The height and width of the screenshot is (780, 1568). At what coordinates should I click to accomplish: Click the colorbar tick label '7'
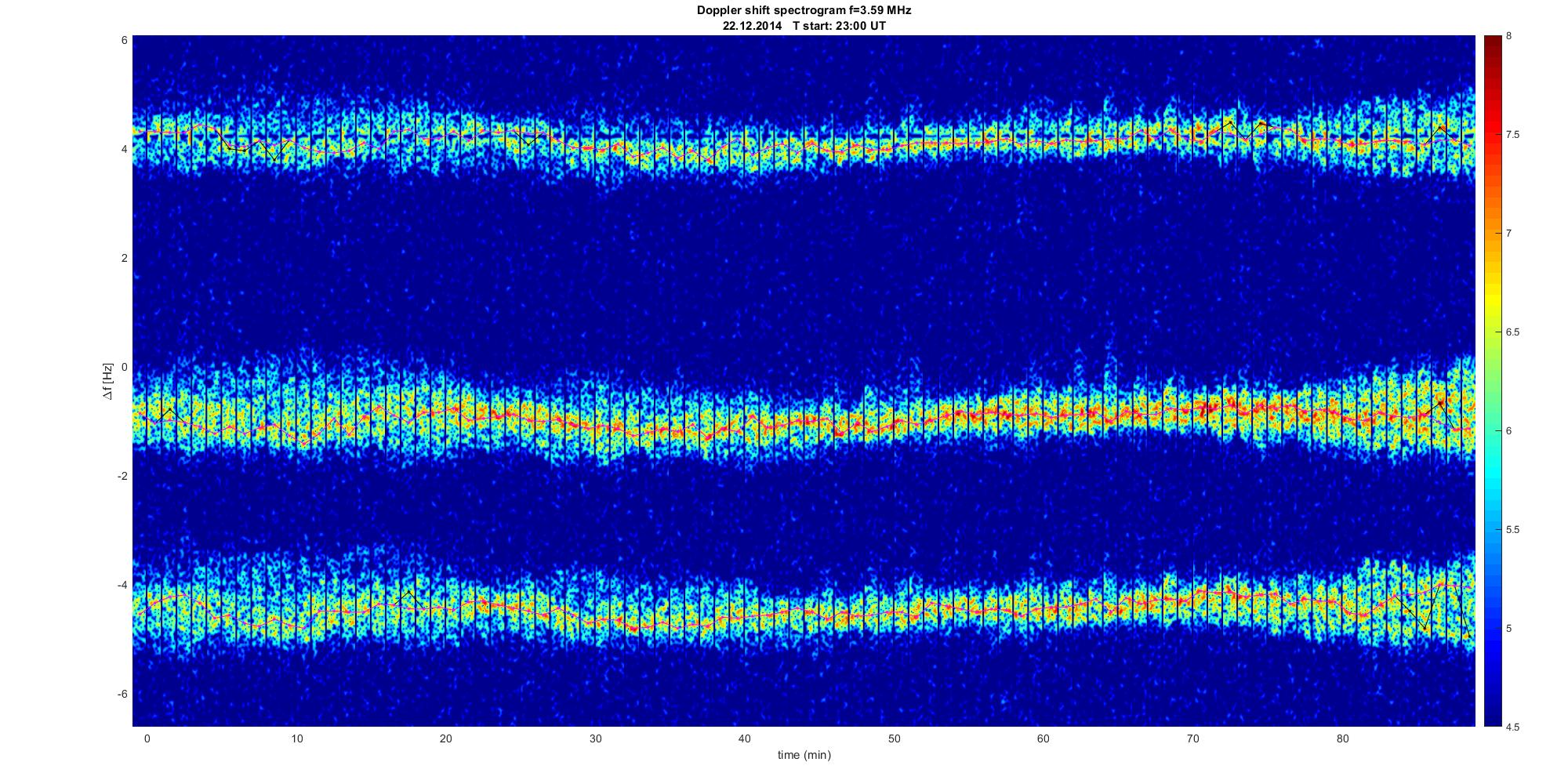tap(1509, 234)
